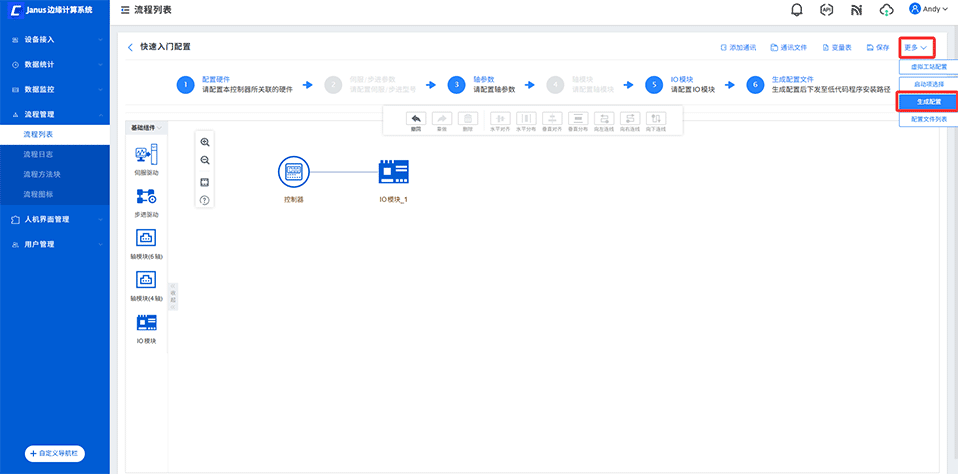958x474 pixels.
Task: Click the zoom in magnifier icon
Action: (x=205, y=143)
